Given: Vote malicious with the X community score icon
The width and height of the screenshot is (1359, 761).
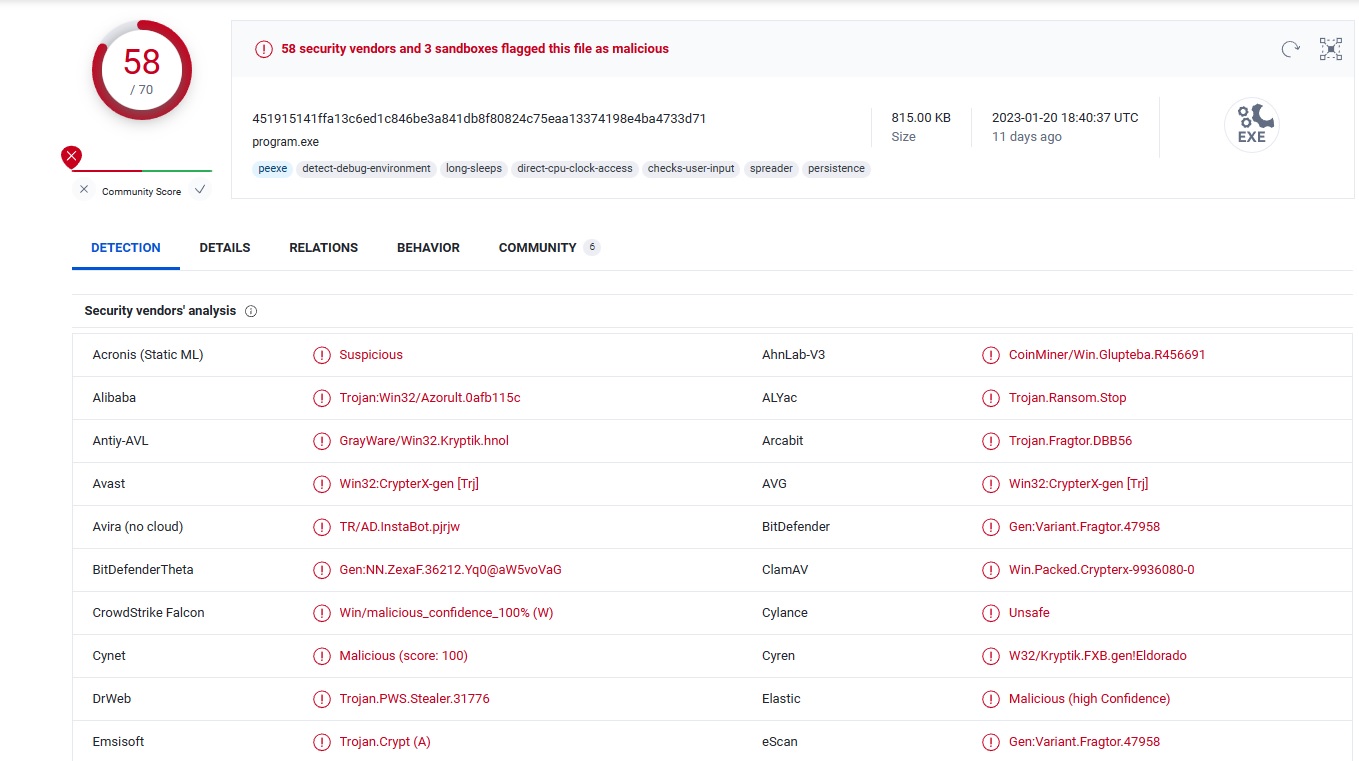Looking at the screenshot, I should tap(84, 190).
